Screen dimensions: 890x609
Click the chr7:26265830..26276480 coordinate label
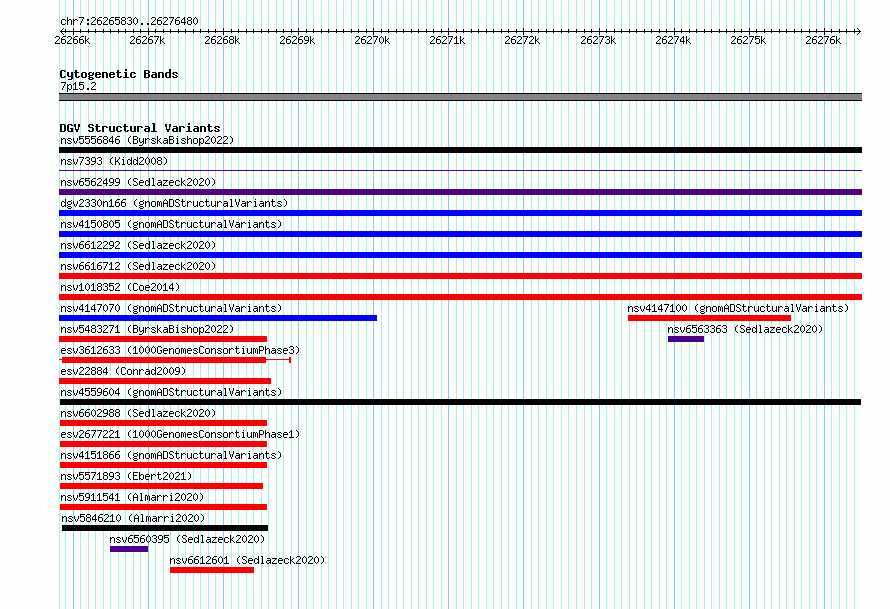point(129,21)
